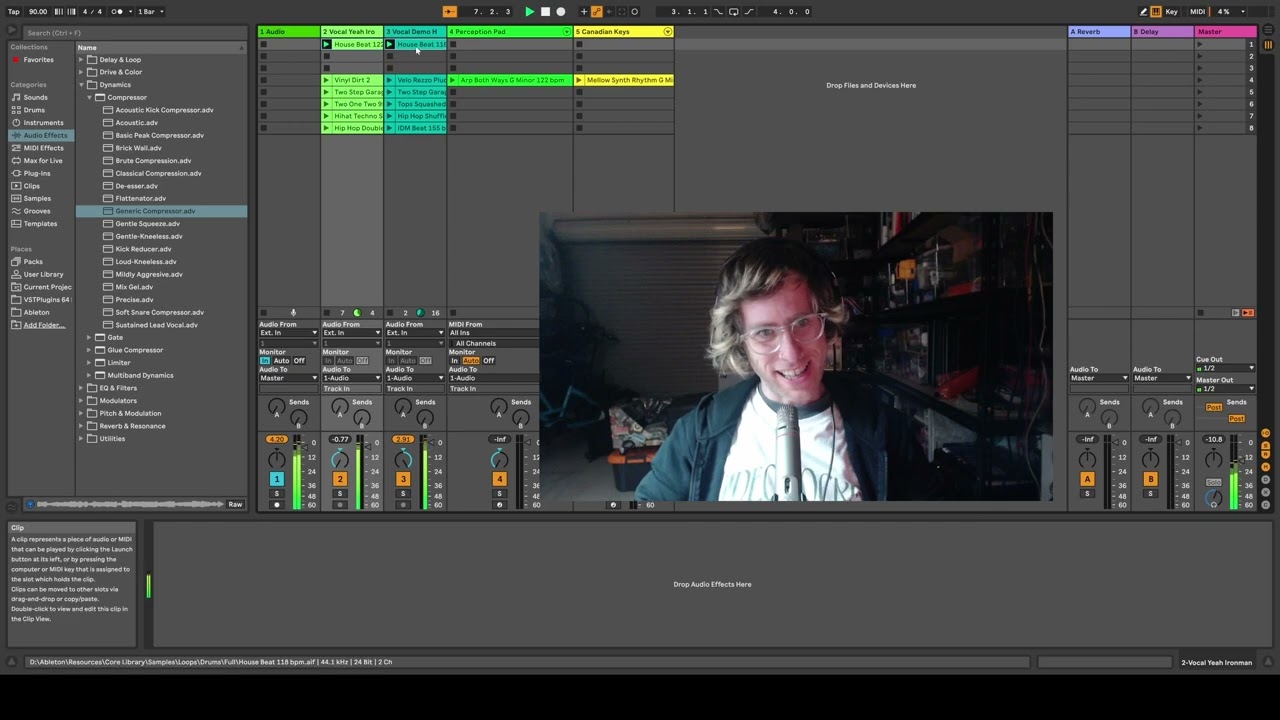Collapse Dynamics folder
This screenshot has height=720, width=1280.
pyautogui.click(x=81, y=85)
